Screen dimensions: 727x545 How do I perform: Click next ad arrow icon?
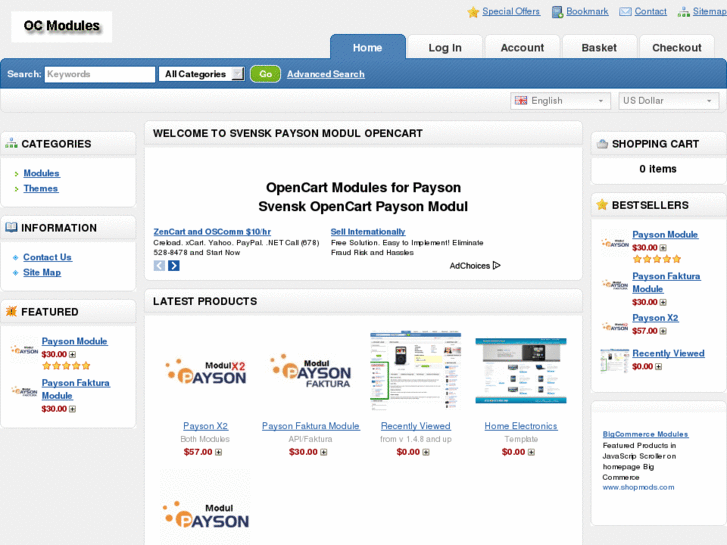point(174,266)
